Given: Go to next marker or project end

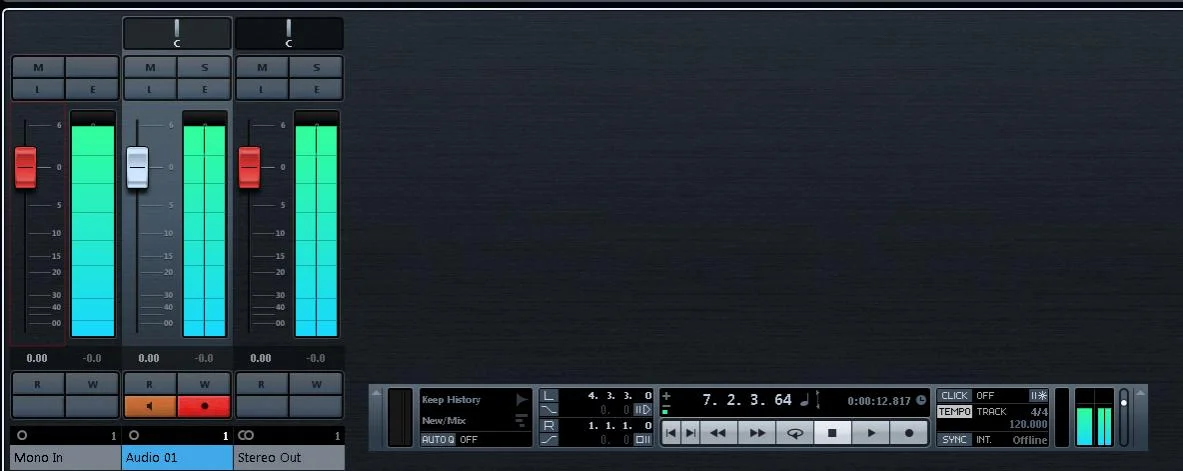Looking at the screenshot, I should [690, 433].
